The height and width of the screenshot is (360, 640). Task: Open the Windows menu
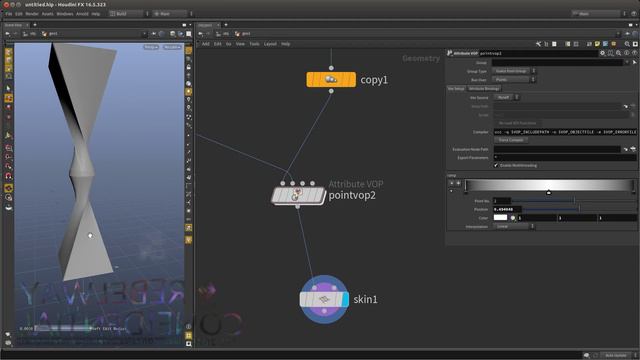[x=65, y=14]
